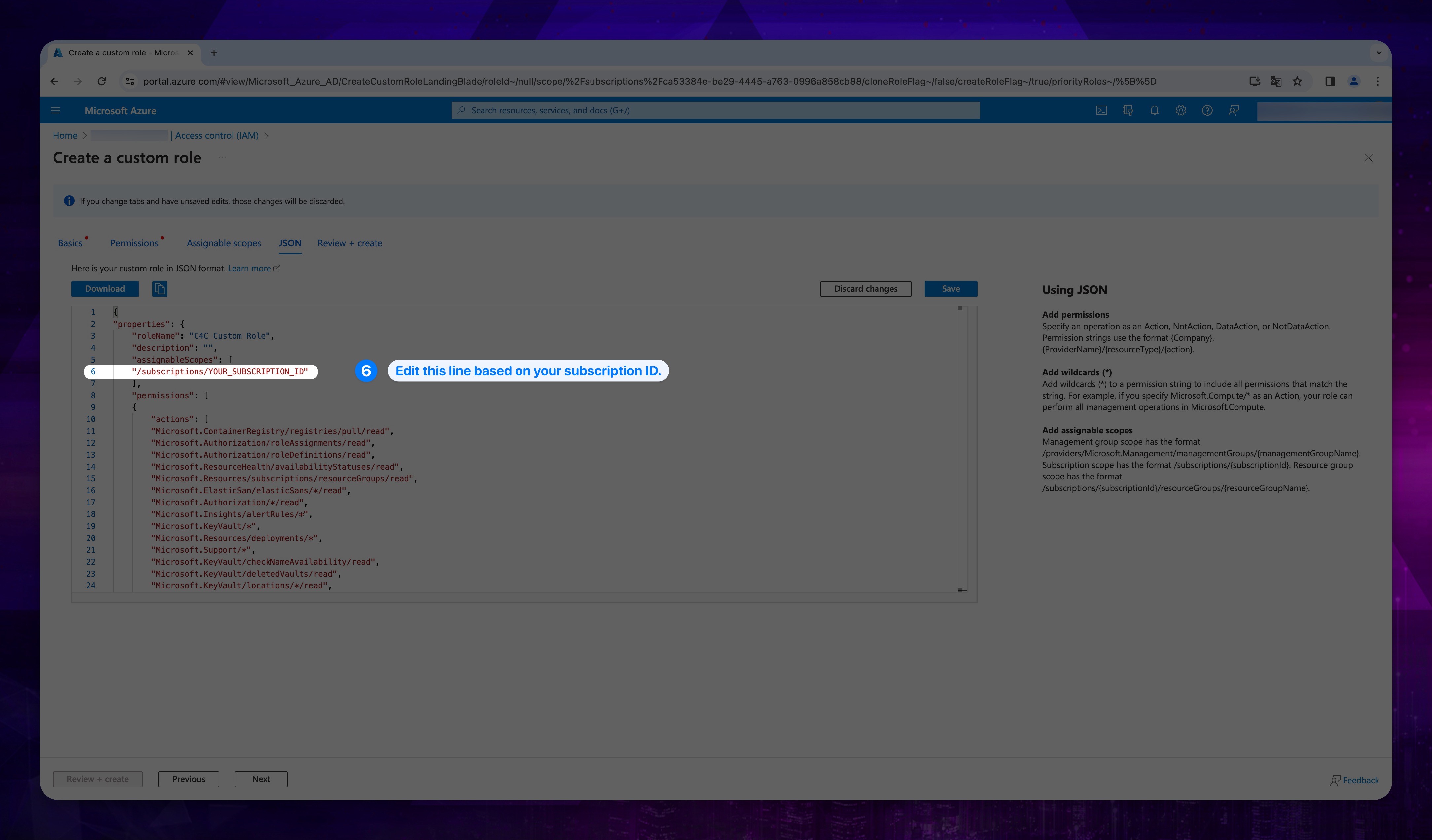The image size is (1432, 840).
Task: Copy JSON to clipboard icon
Action: coord(160,289)
